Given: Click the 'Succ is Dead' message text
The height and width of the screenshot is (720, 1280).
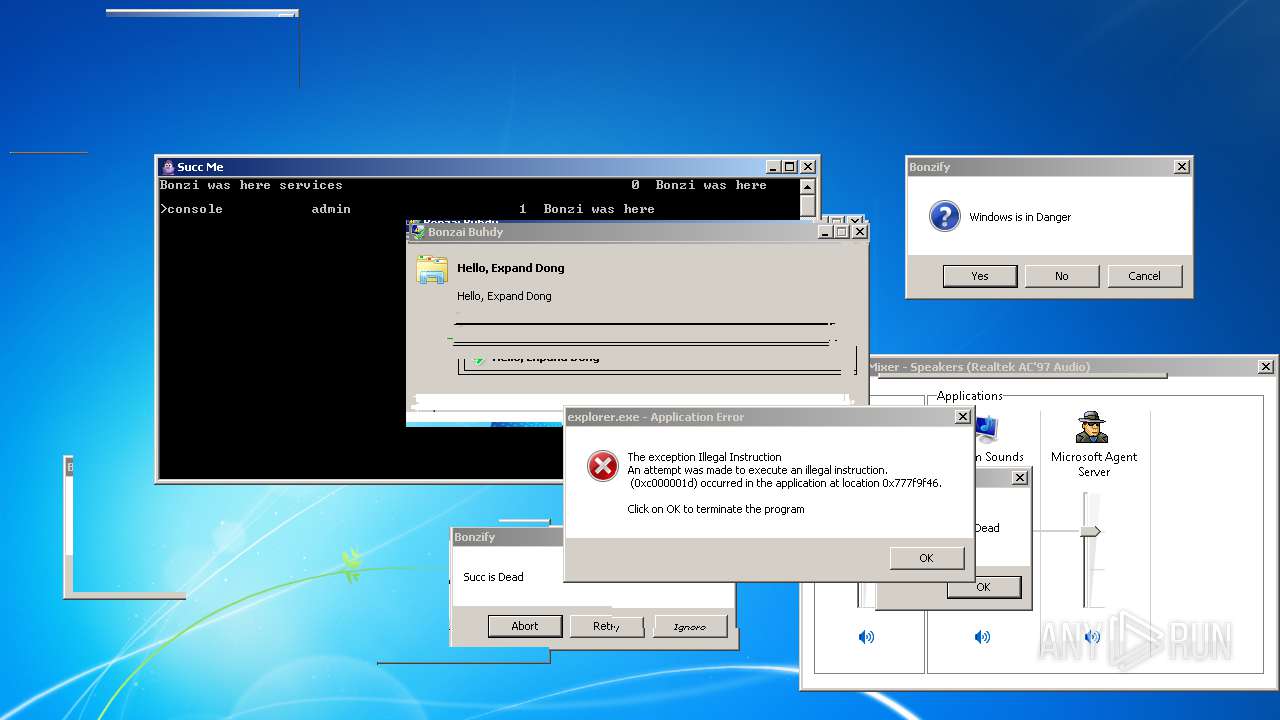Looking at the screenshot, I should pos(493,577).
